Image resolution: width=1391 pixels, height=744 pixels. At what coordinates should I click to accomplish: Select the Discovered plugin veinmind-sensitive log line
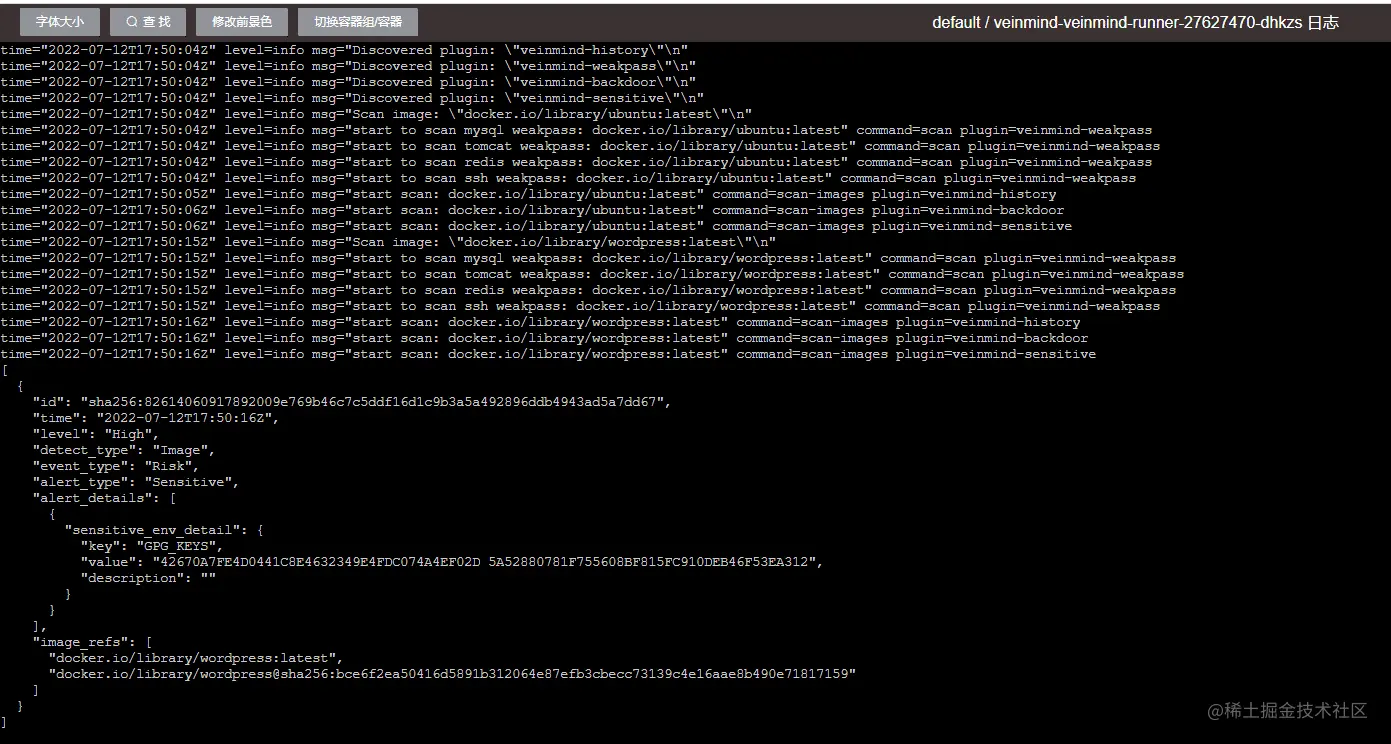[x=352, y=98]
